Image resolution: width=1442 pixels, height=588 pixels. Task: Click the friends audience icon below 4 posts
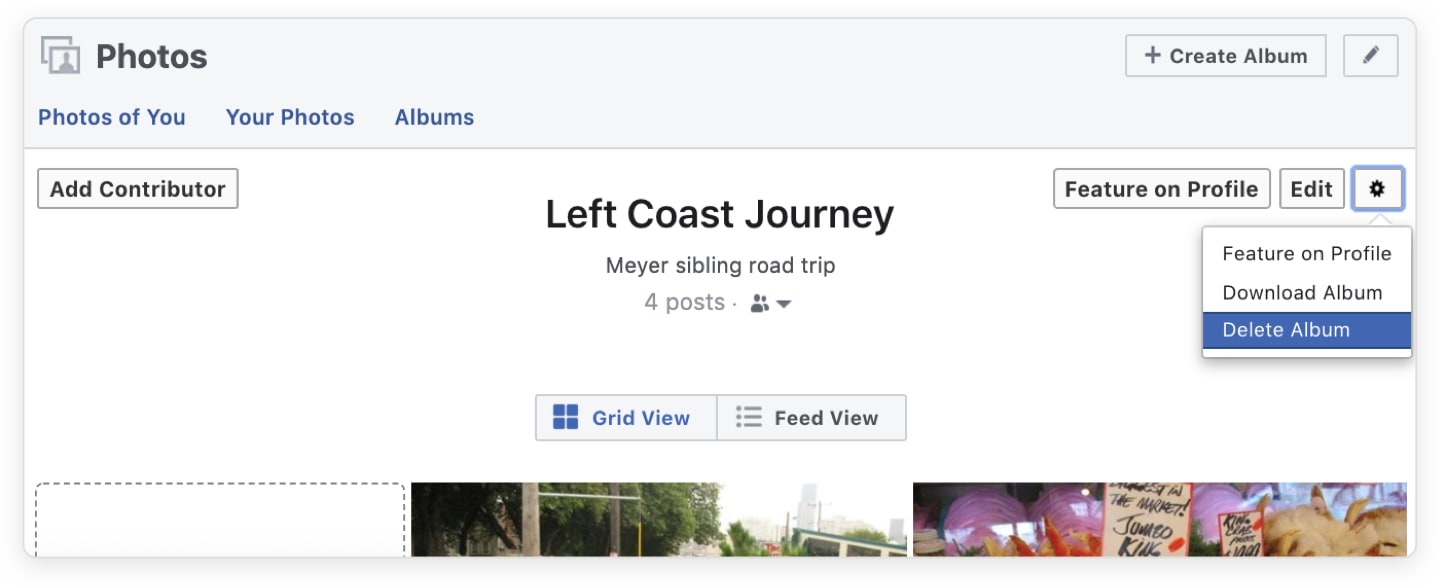(x=760, y=303)
